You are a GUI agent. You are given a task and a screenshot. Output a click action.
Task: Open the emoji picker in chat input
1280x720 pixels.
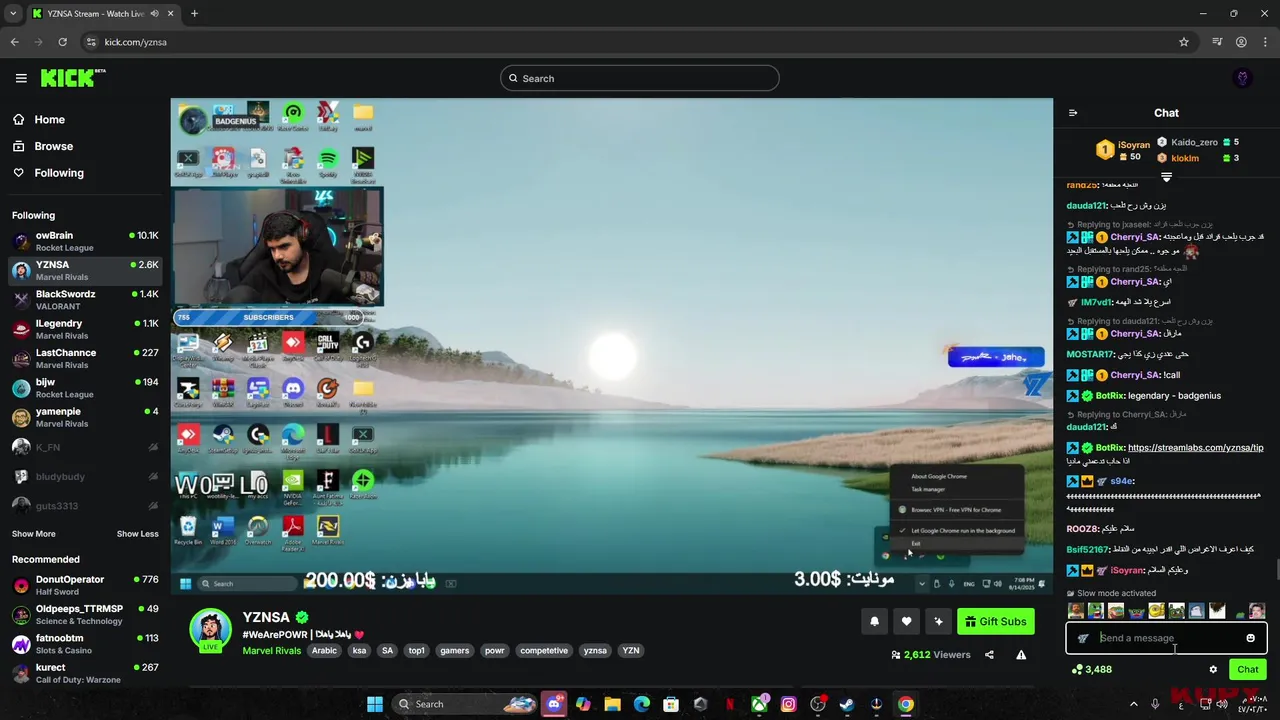[x=1250, y=638]
